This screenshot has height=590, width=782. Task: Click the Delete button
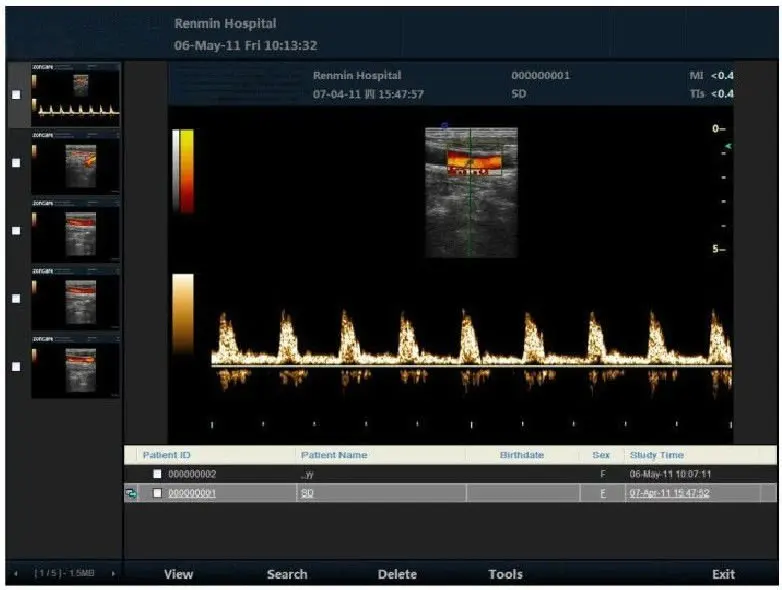(x=397, y=574)
